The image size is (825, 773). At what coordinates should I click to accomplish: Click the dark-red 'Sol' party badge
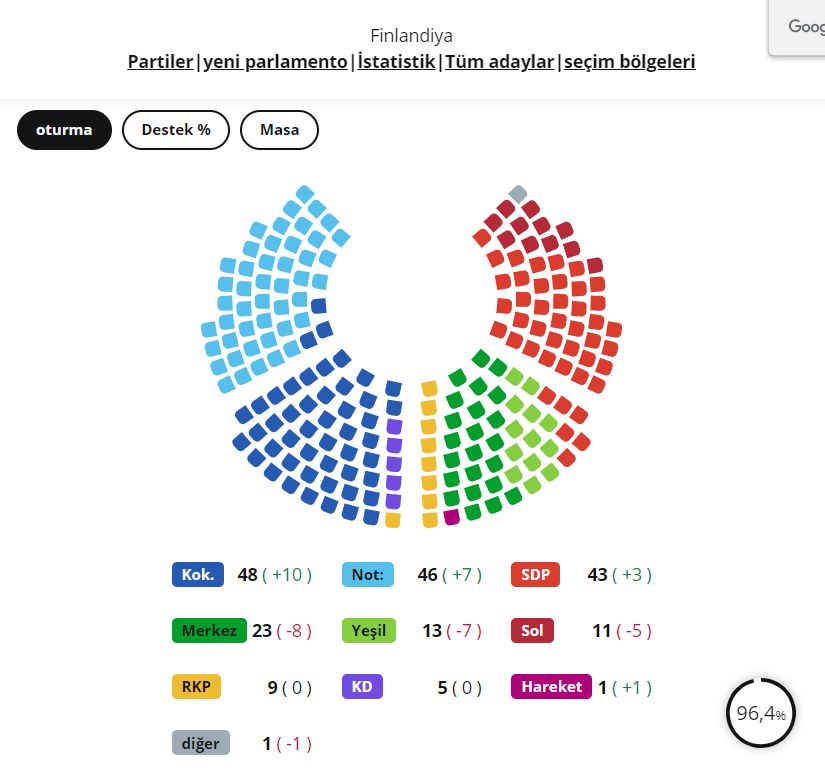coord(532,631)
